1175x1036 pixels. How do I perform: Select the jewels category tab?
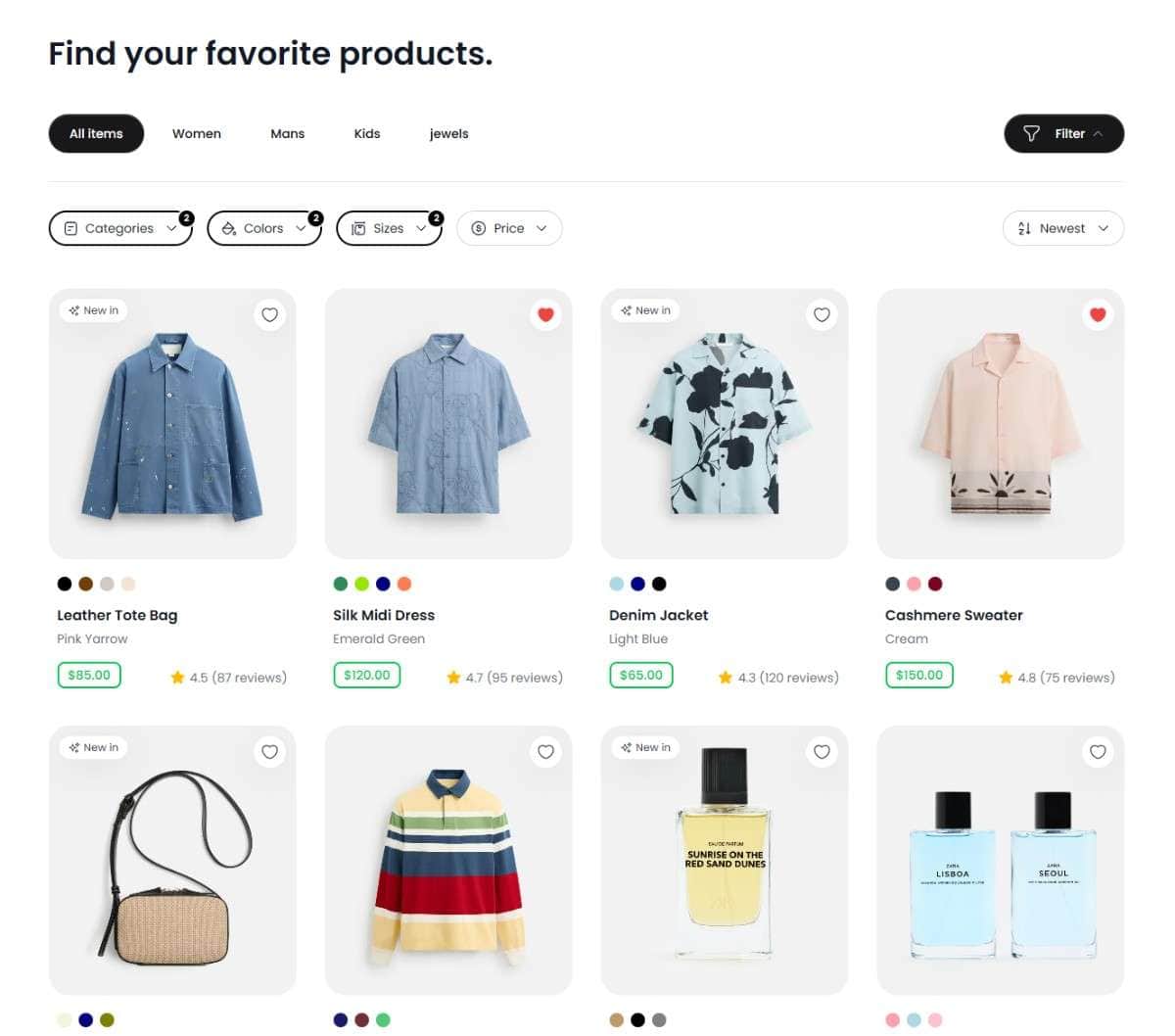pyautogui.click(x=448, y=133)
